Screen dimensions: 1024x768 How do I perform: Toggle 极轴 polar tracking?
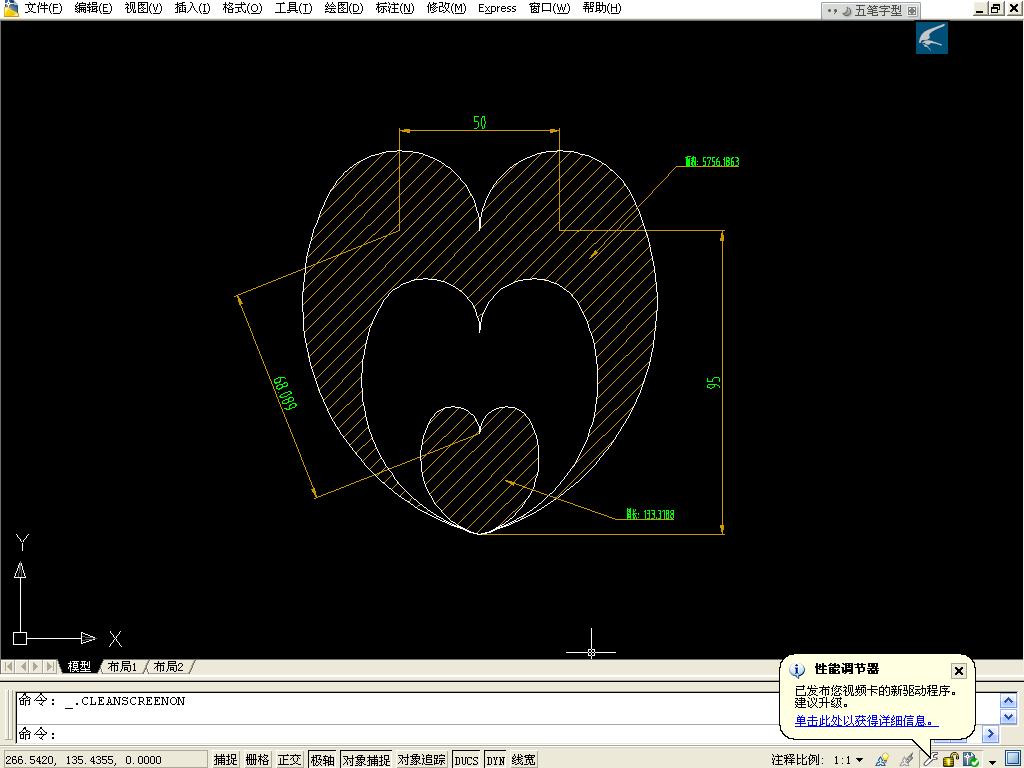(x=323, y=760)
